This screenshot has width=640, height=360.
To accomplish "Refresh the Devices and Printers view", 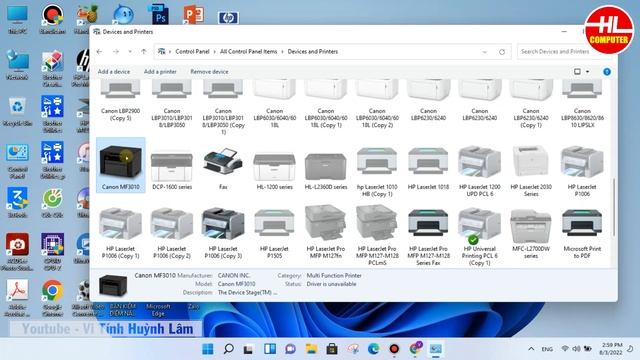I will (x=502, y=52).
